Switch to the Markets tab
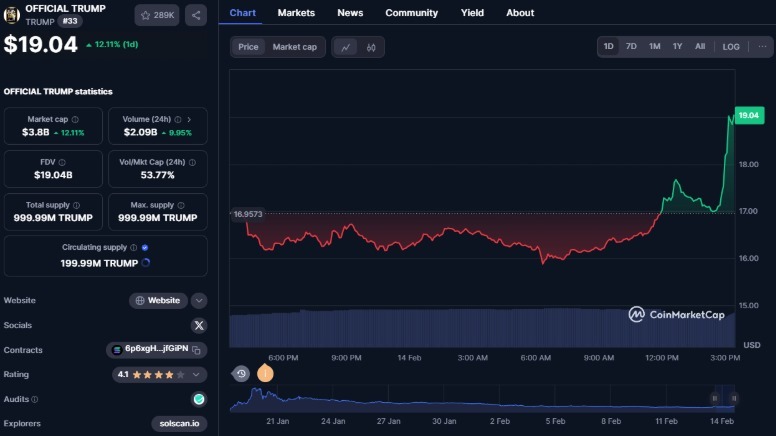 (296, 13)
